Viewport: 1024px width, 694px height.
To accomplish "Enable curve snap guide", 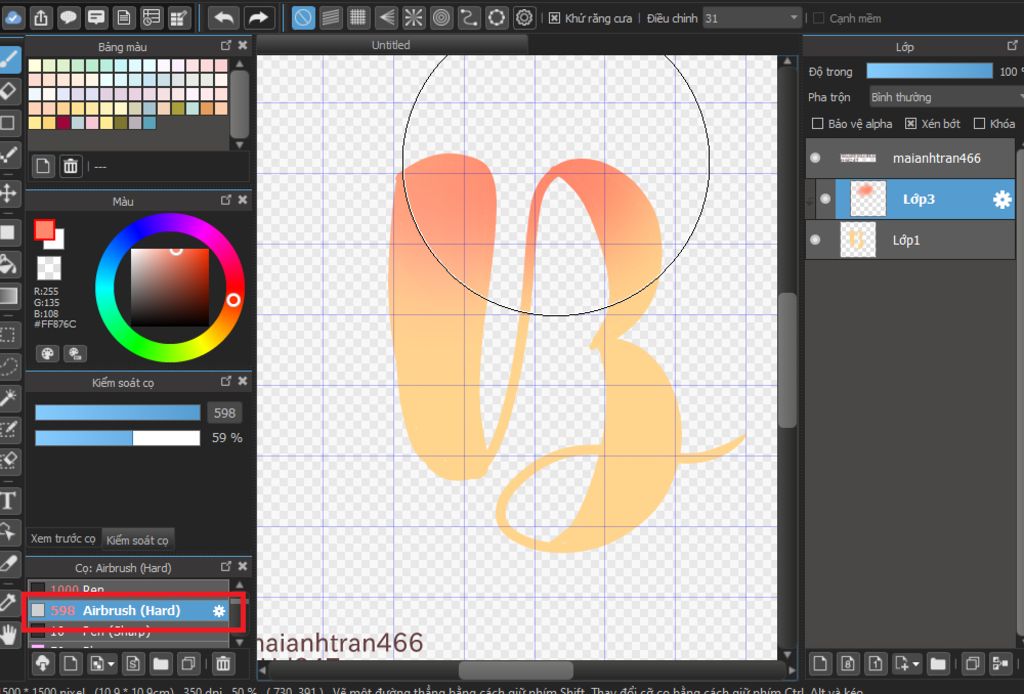I will point(469,18).
